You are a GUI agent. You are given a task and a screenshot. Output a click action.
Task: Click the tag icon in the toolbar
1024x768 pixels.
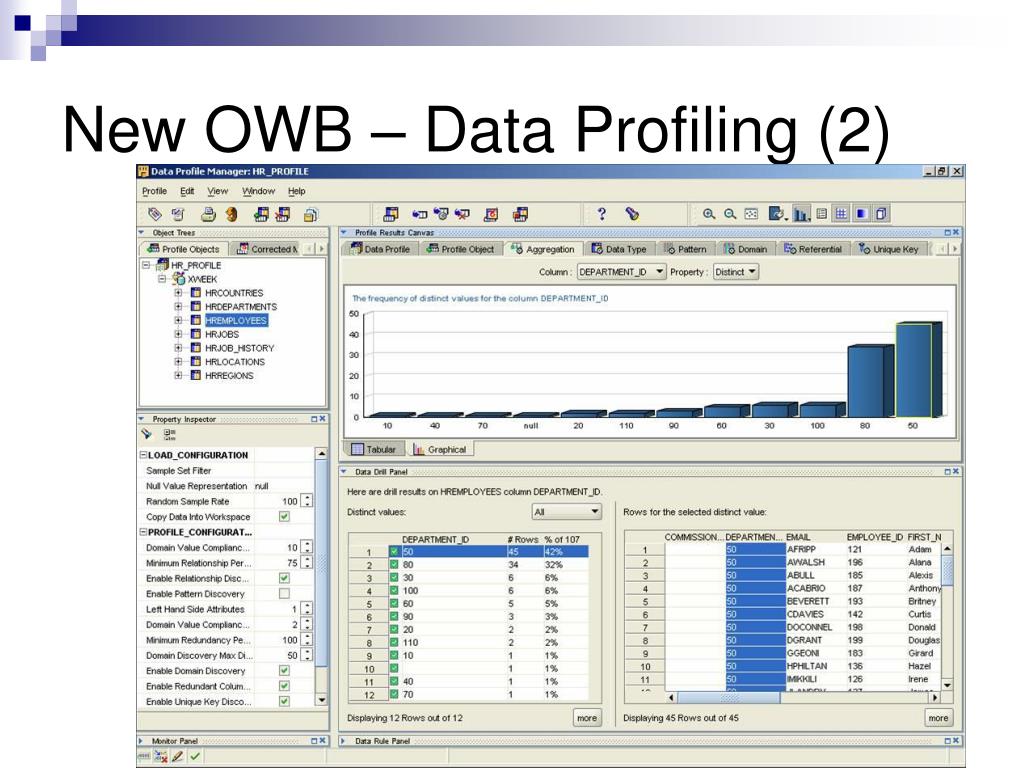(x=155, y=214)
